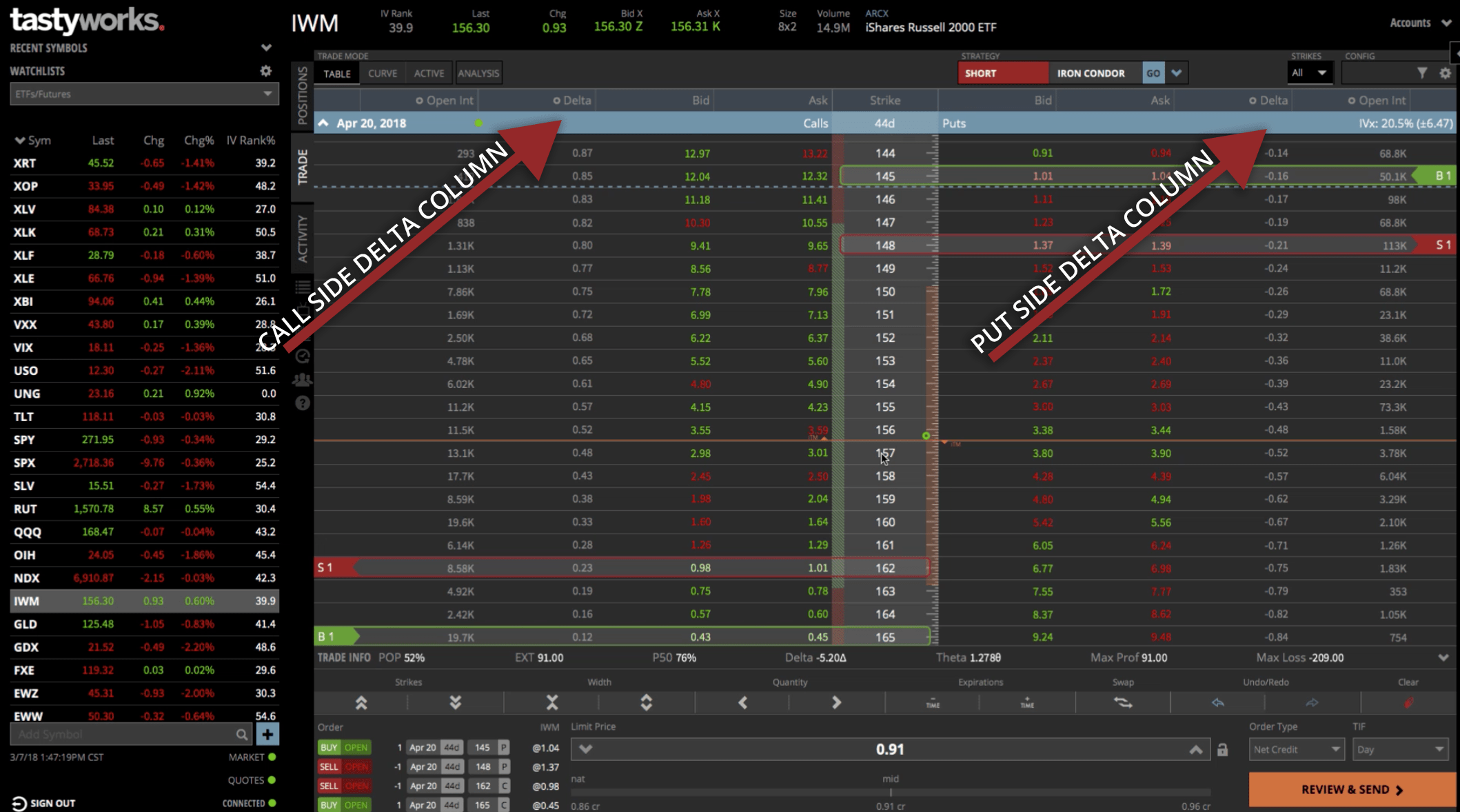The width and height of the screenshot is (1460, 812).
Task: Click the REVIEW & SEND button
Action: 1352,789
